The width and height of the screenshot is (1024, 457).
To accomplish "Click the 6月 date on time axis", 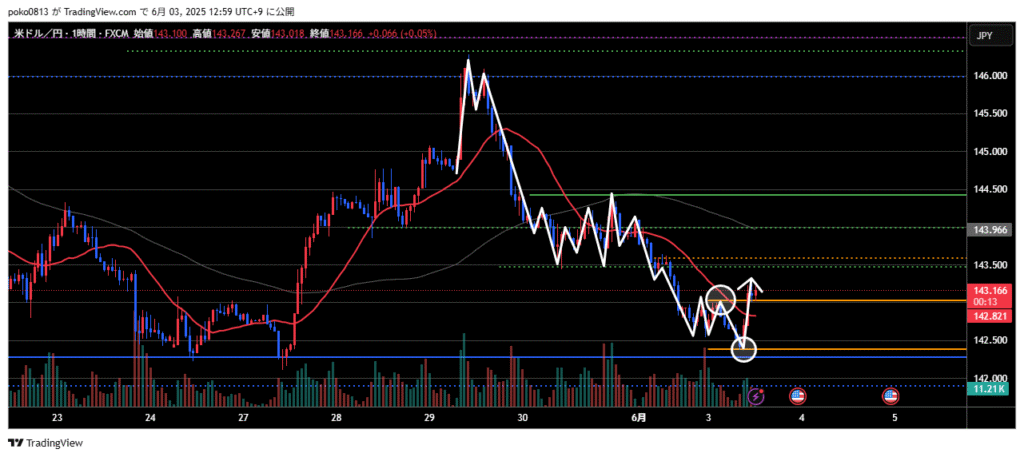I will (639, 417).
